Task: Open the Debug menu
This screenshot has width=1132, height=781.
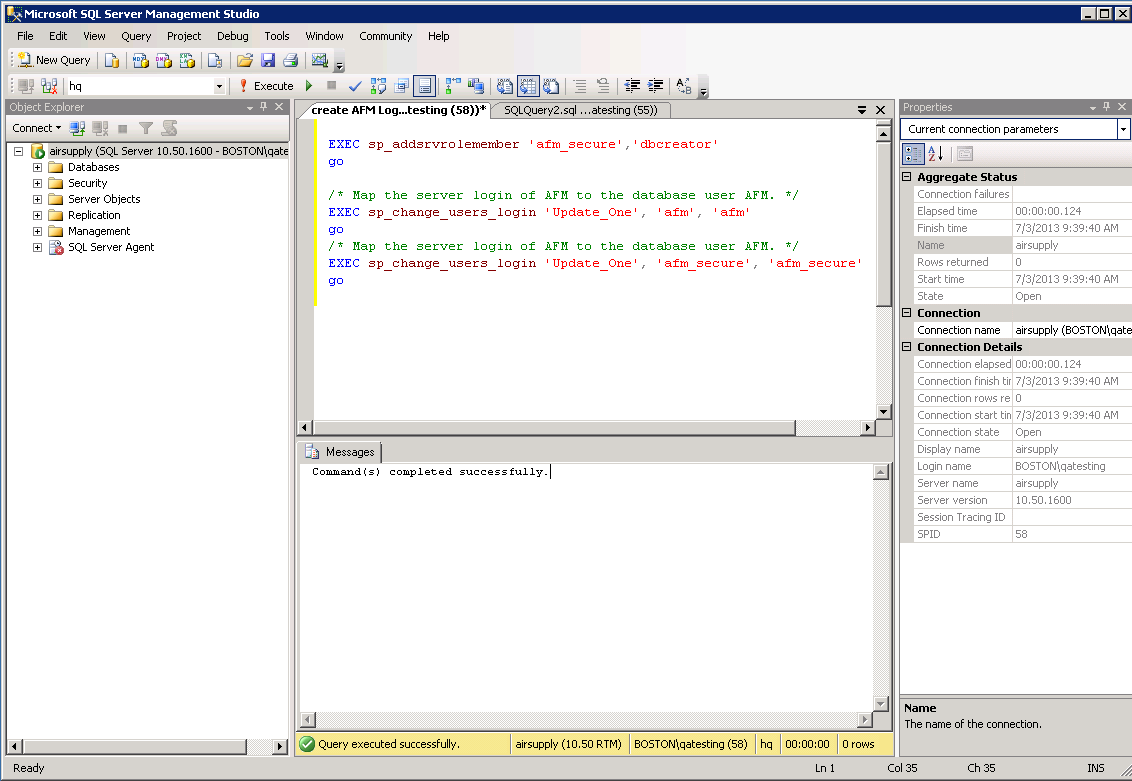Action: click(x=232, y=36)
